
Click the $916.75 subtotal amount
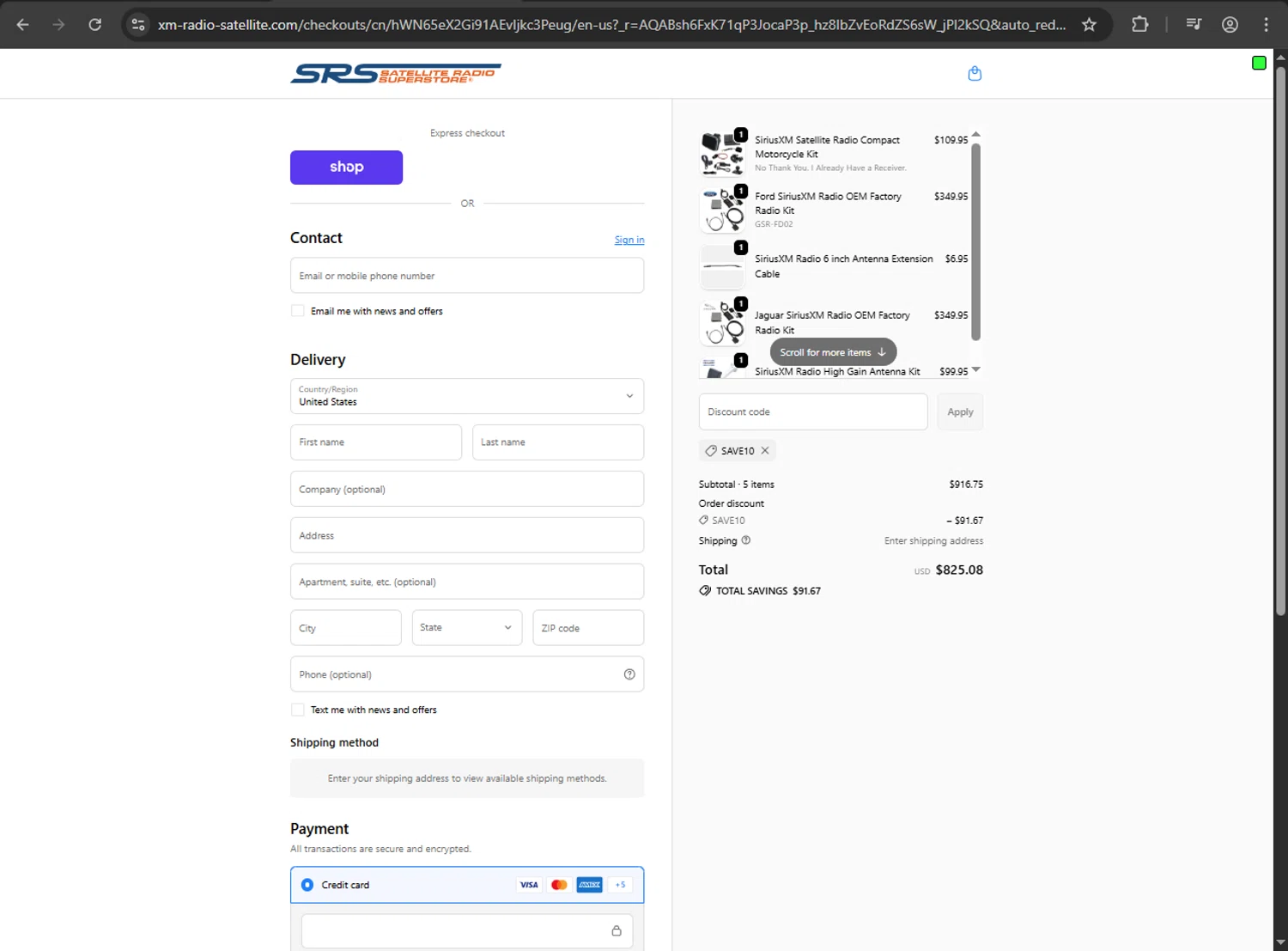pos(966,485)
